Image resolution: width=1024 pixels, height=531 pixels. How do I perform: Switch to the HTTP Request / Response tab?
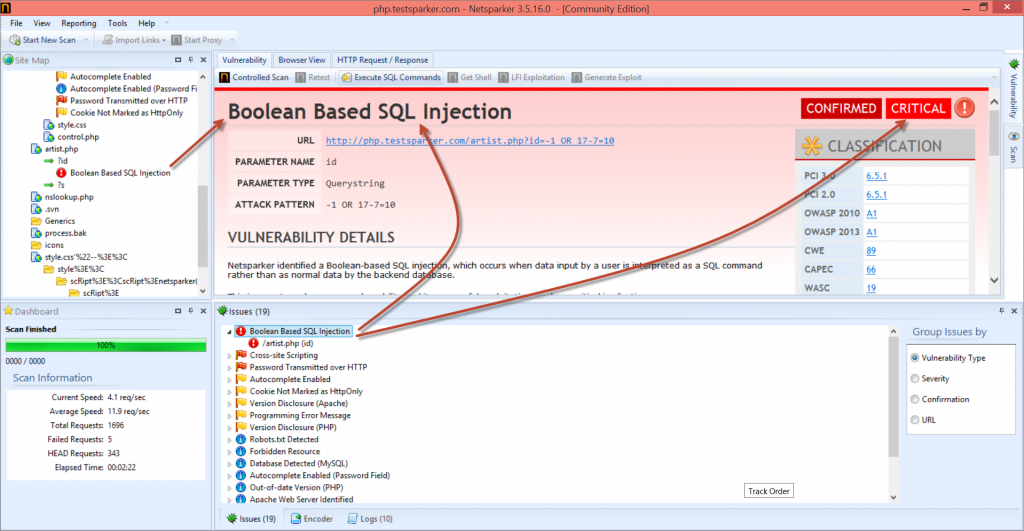tap(383, 60)
